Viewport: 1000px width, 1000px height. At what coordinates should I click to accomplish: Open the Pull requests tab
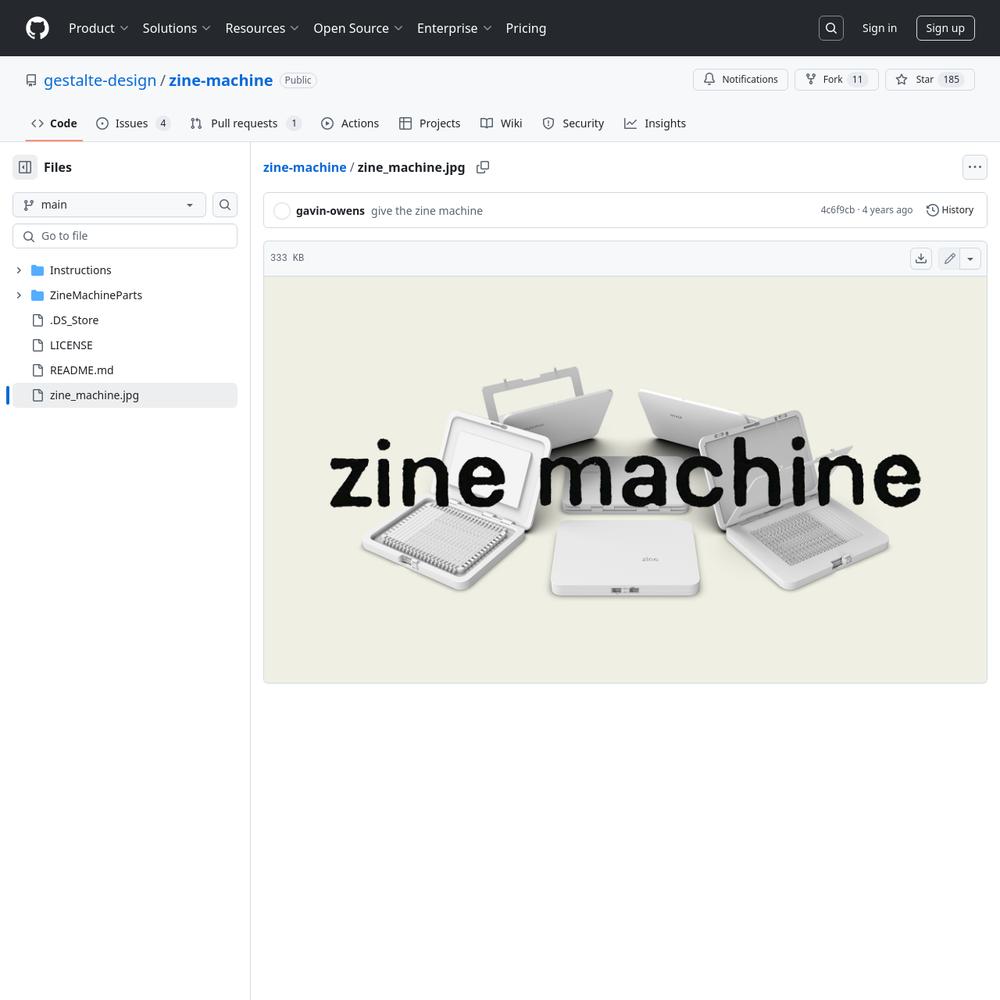click(x=245, y=123)
